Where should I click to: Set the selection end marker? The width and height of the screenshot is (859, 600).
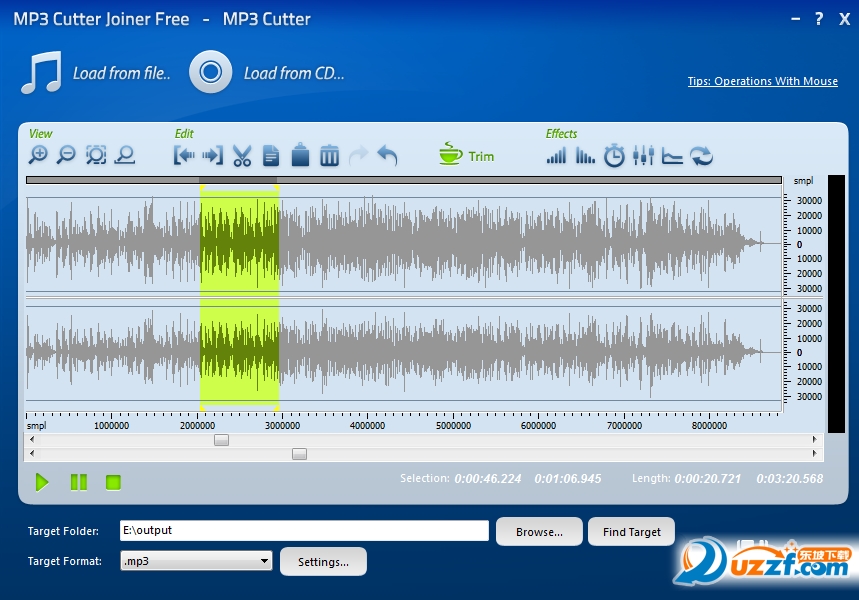tap(213, 156)
